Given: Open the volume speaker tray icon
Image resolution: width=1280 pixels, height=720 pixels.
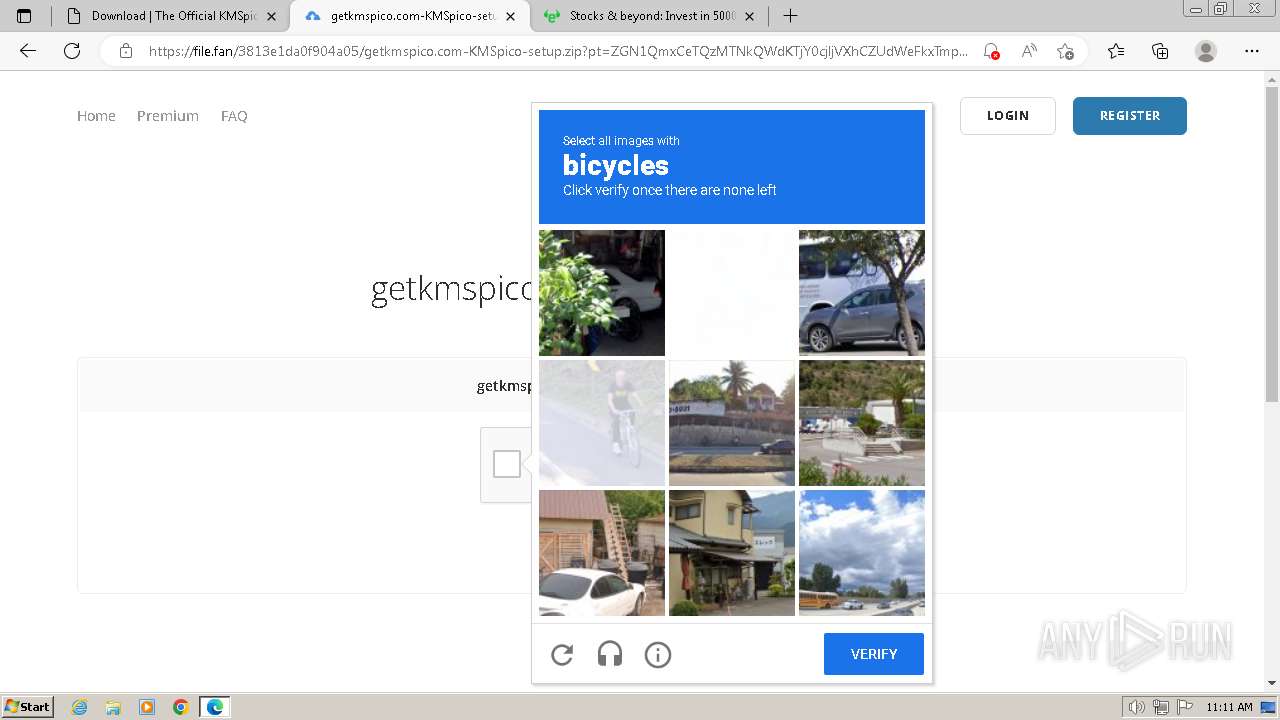Looking at the screenshot, I should click(x=1137, y=707).
